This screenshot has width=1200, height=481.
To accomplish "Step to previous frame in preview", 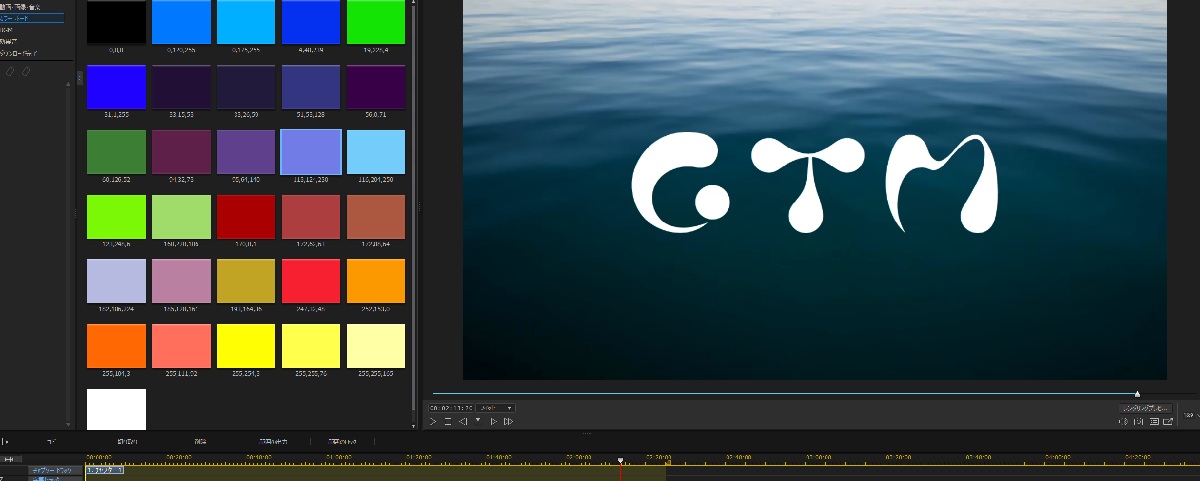I will coord(463,421).
